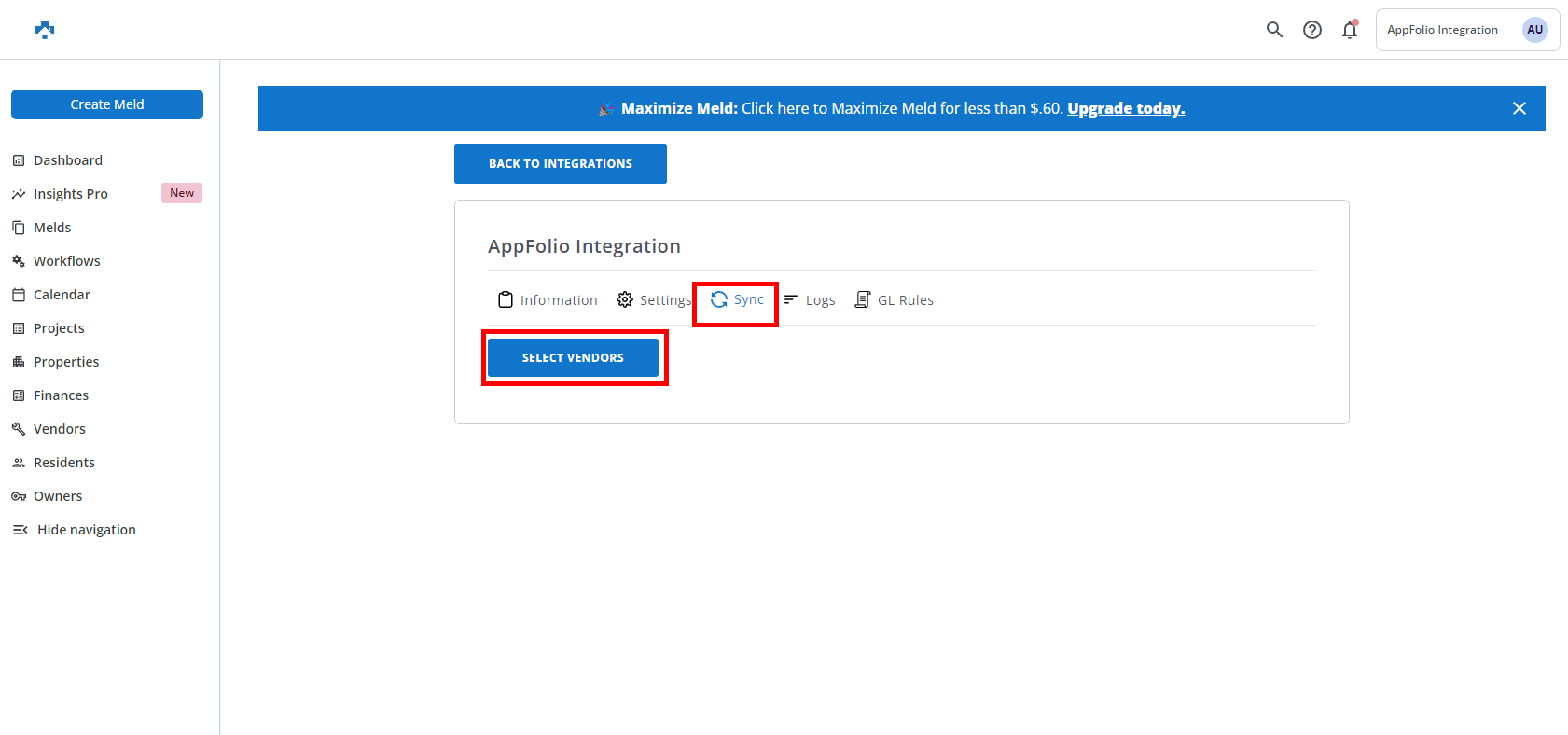Click the AU user avatar
The width and height of the screenshot is (1568, 735).
point(1534,30)
